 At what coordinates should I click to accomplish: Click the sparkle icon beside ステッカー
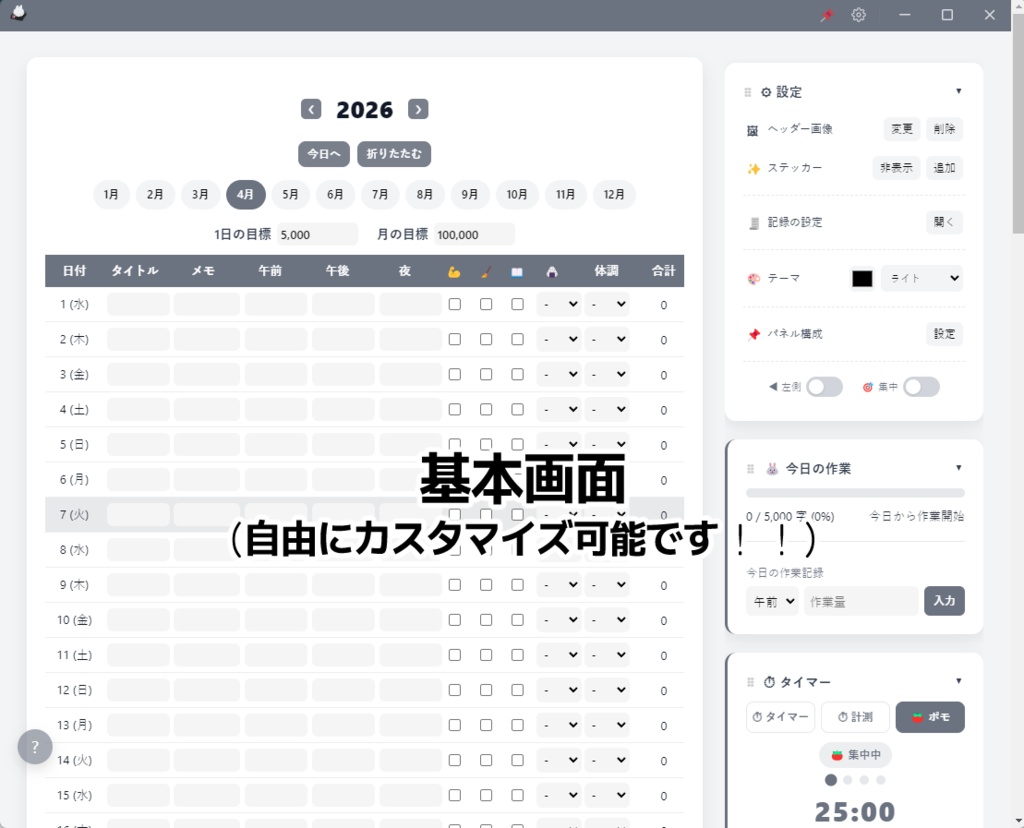click(x=756, y=168)
